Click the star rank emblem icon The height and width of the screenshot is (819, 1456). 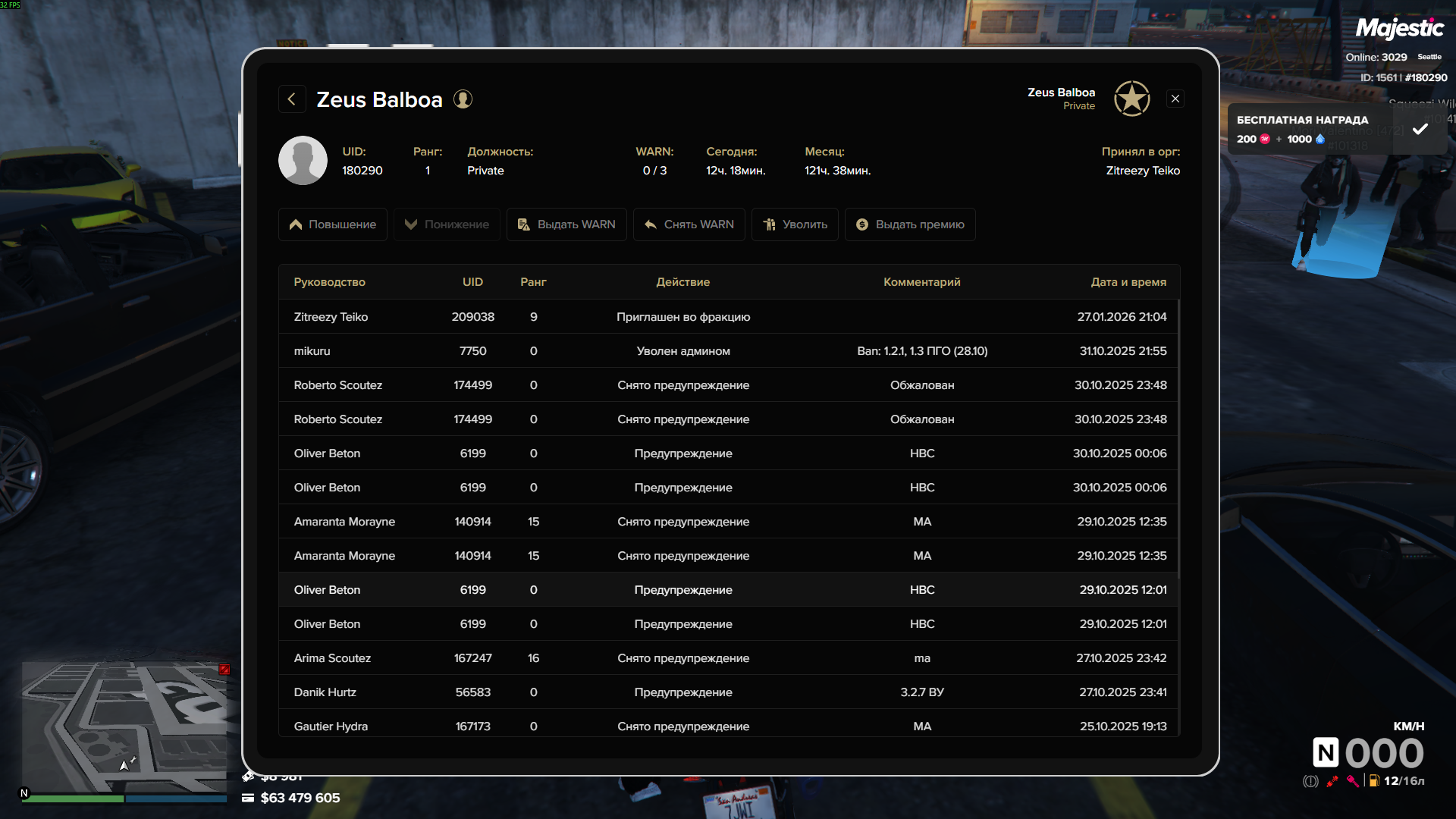pos(1131,99)
